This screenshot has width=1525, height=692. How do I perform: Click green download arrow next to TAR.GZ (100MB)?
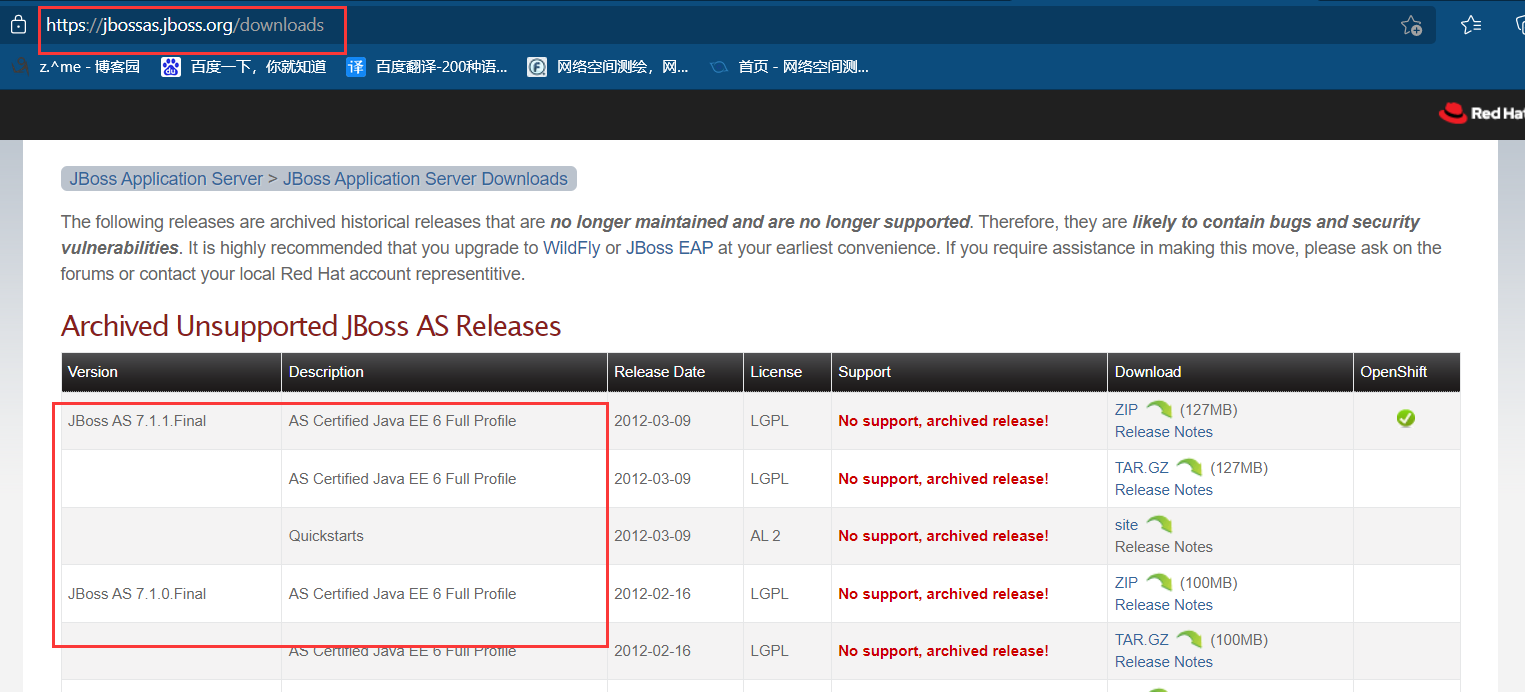(x=1189, y=639)
